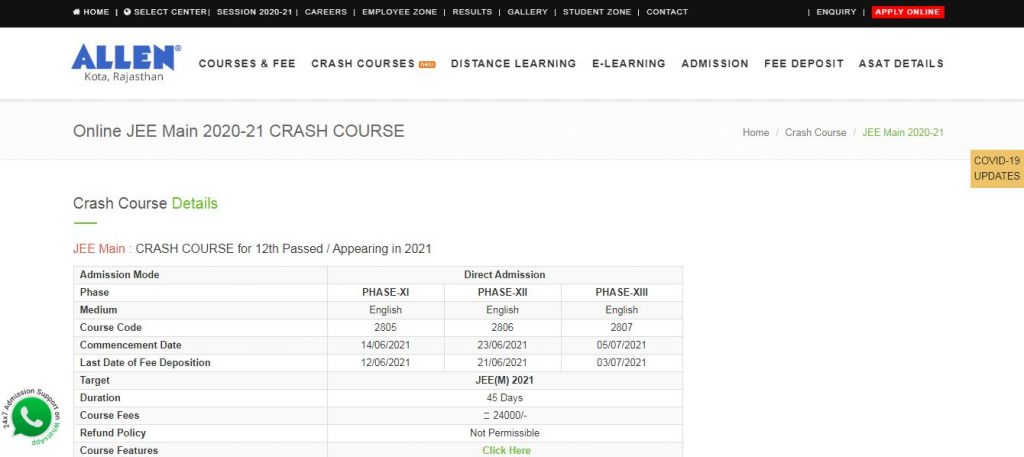Open Careers page from top bar

tap(326, 12)
